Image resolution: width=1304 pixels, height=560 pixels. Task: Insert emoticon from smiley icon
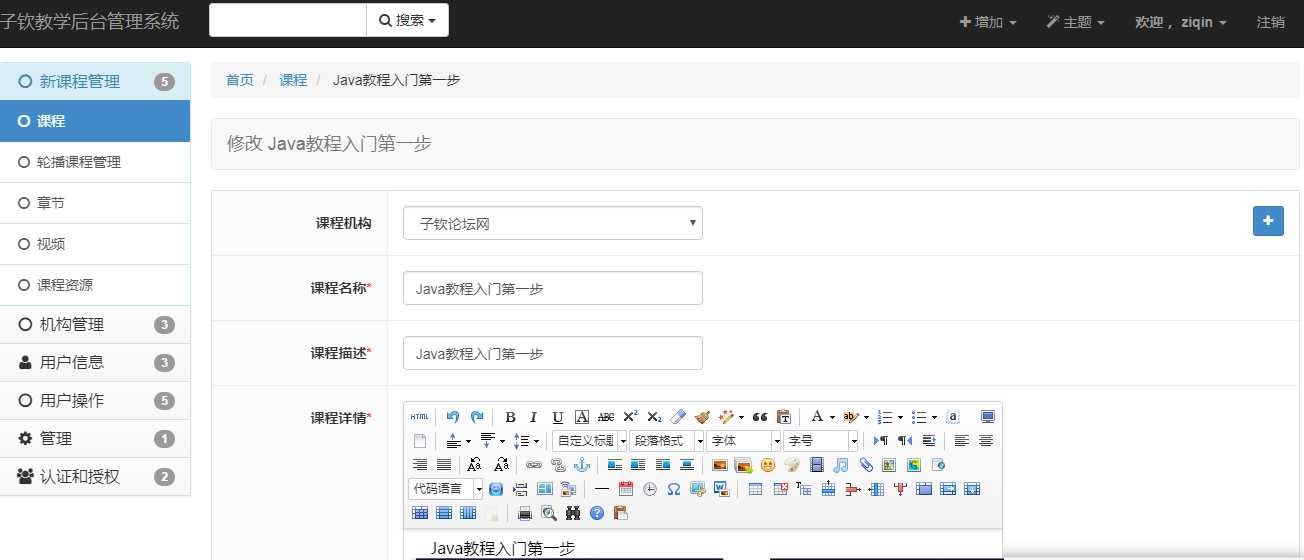point(768,465)
